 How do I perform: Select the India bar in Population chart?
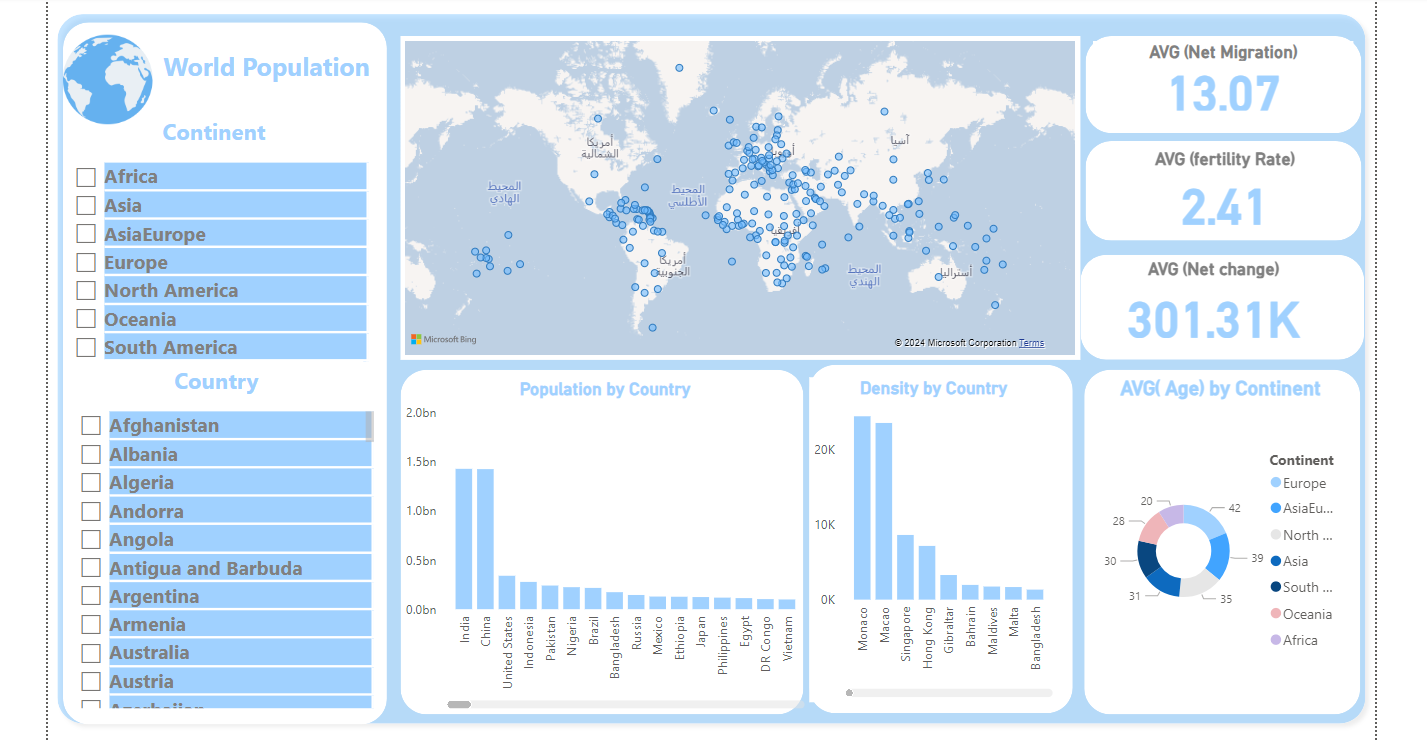(x=464, y=538)
